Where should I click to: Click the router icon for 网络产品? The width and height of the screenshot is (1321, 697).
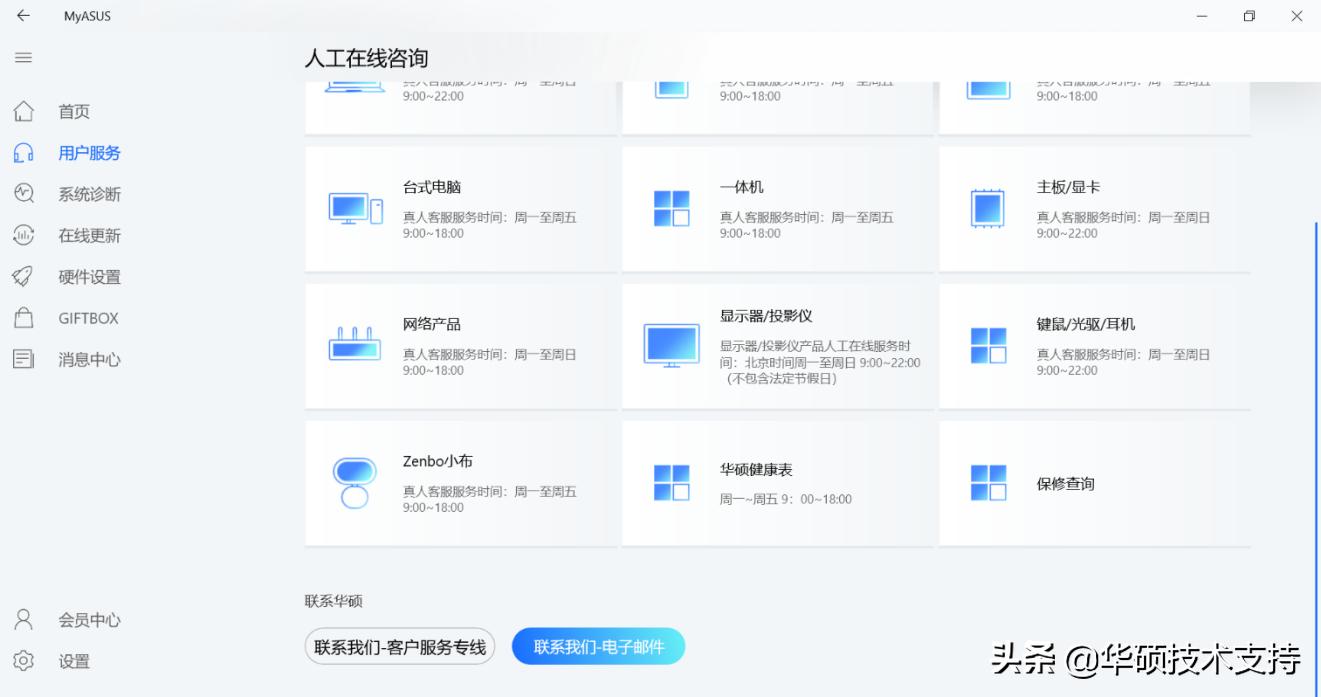coord(354,341)
